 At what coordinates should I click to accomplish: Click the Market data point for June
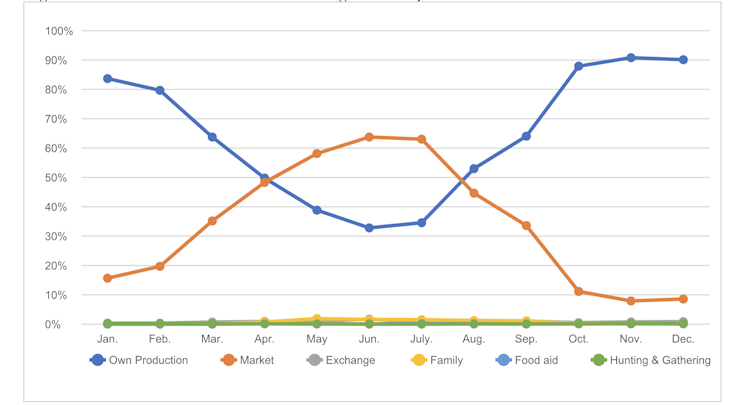[369, 137]
